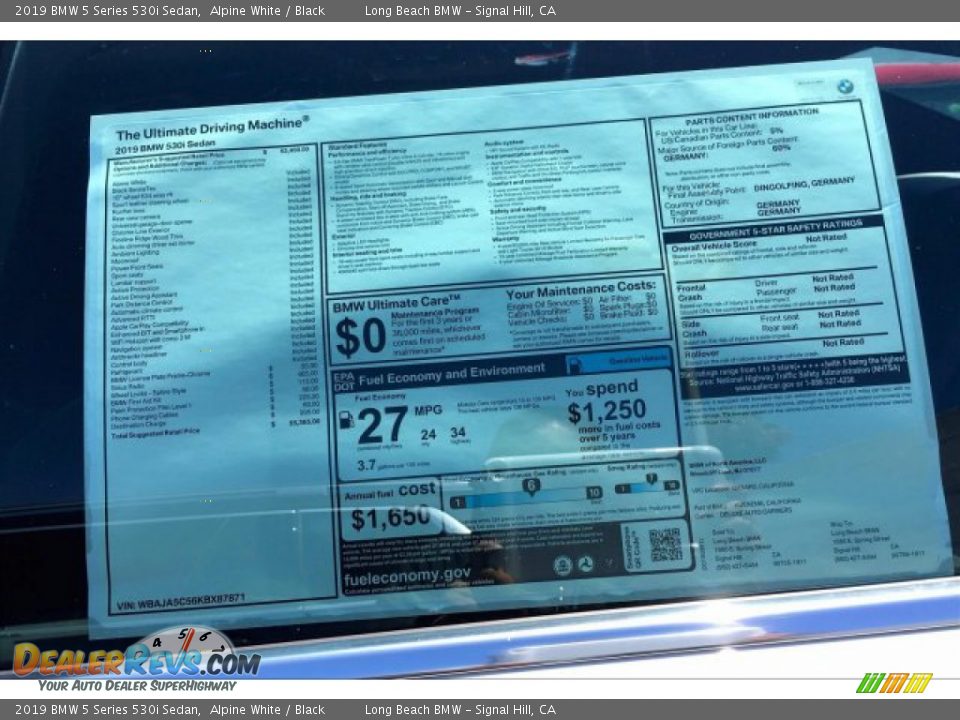Click the top caption 2019 BMW 5 Series title
The image size is (960, 720).
[x=102, y=11]
